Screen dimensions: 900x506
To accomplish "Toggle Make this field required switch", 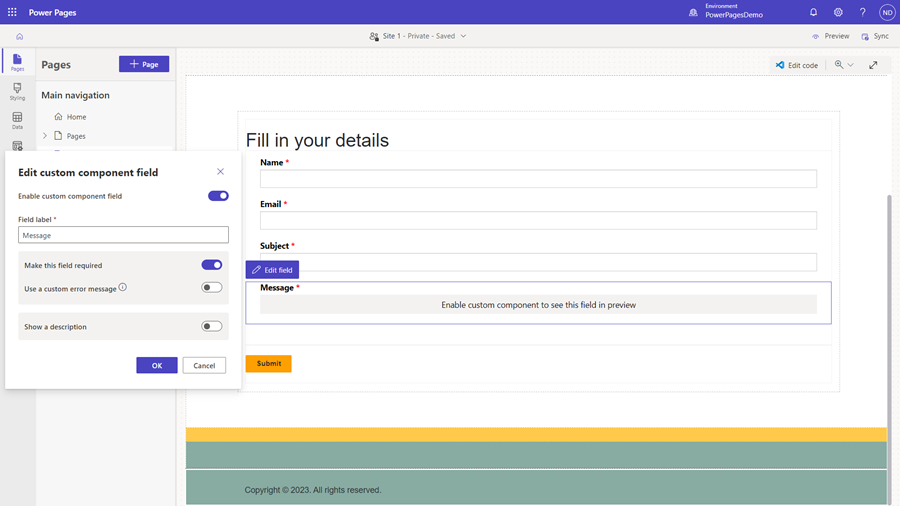I will [x=212, y=264].
